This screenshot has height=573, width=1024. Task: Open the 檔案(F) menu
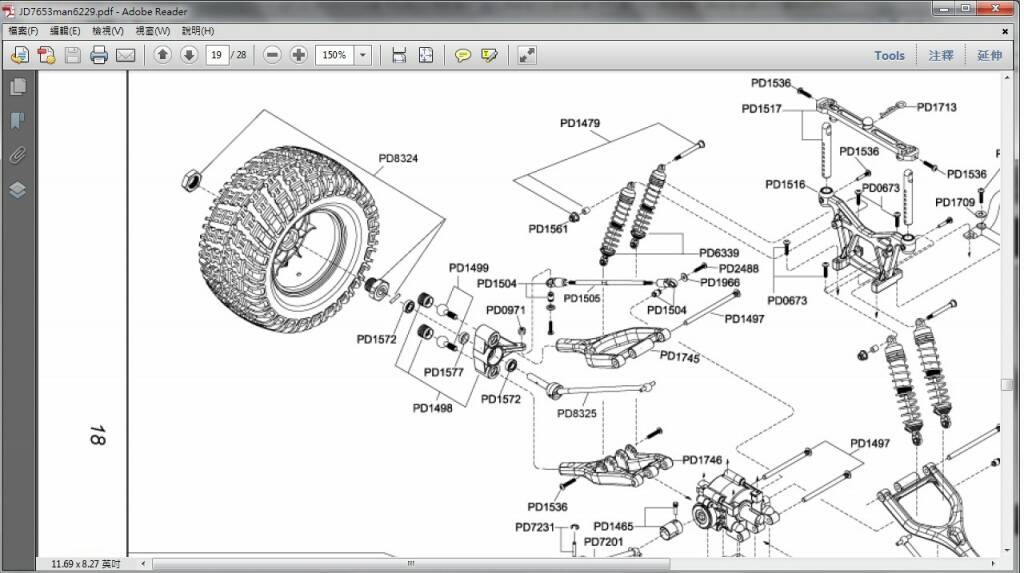[23, 31]
